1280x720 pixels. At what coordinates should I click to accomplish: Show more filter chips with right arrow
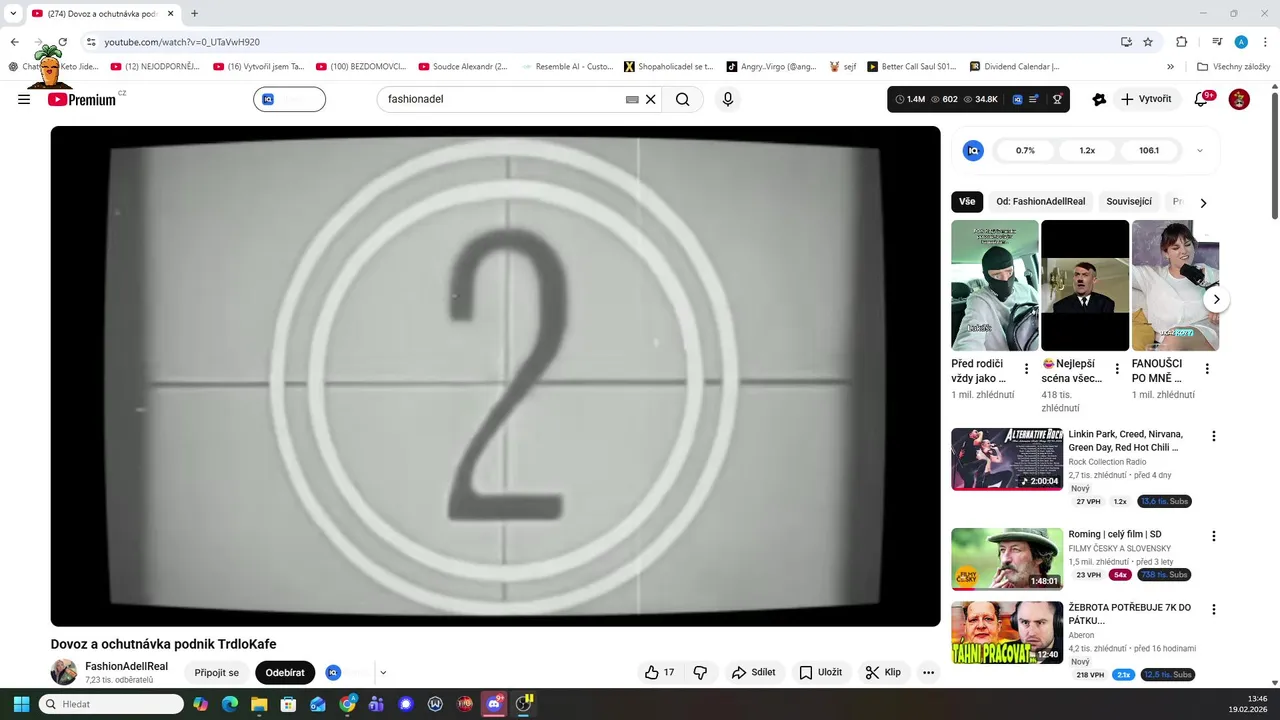click(1203, 202)
